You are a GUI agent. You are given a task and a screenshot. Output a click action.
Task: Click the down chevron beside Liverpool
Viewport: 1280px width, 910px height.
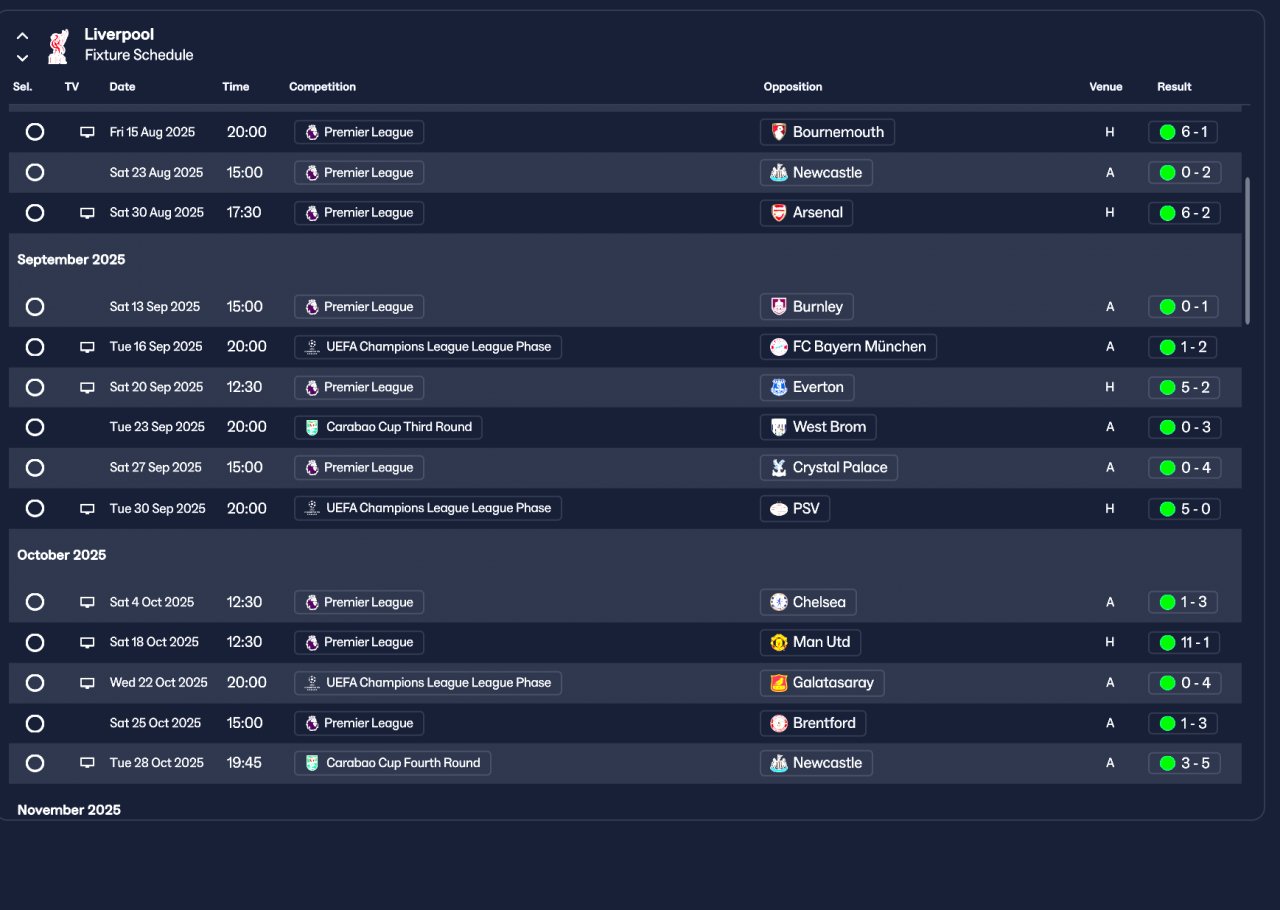pyautogui.click(x=22, y=58)
